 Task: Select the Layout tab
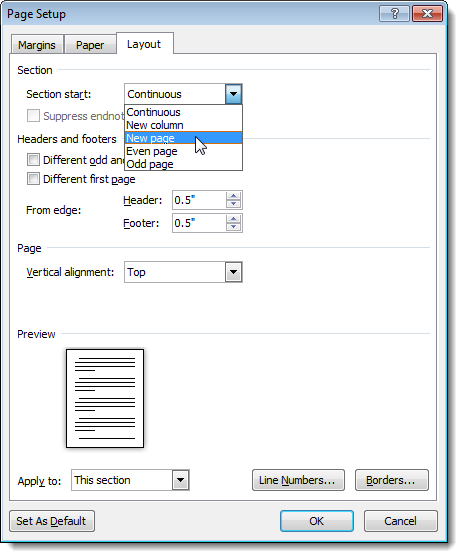coord(144,44)
